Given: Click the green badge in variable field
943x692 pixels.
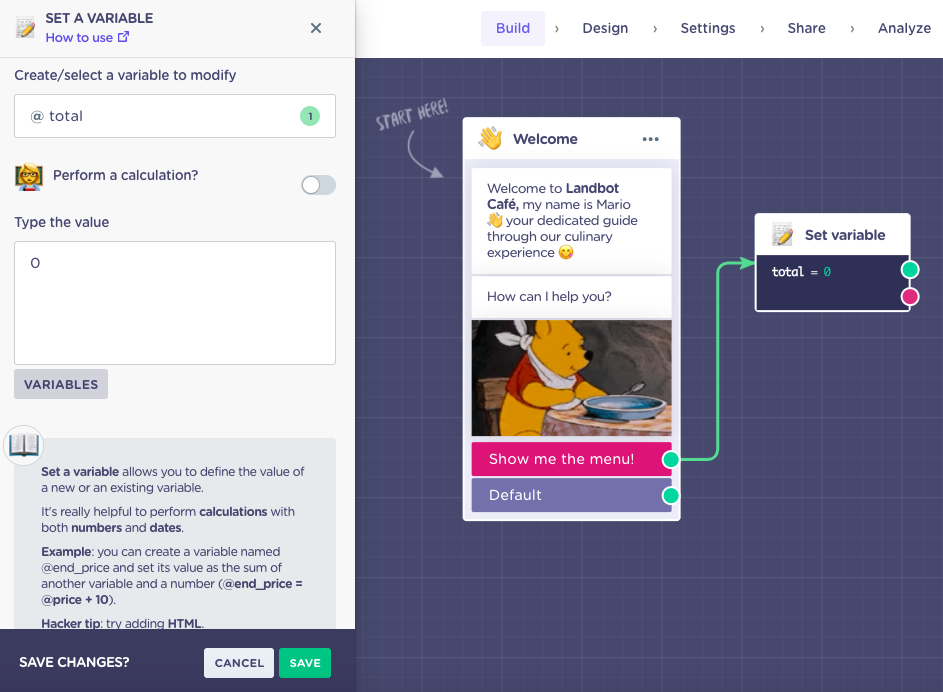Looking at the screenshot, I should [x=310, y=116].
